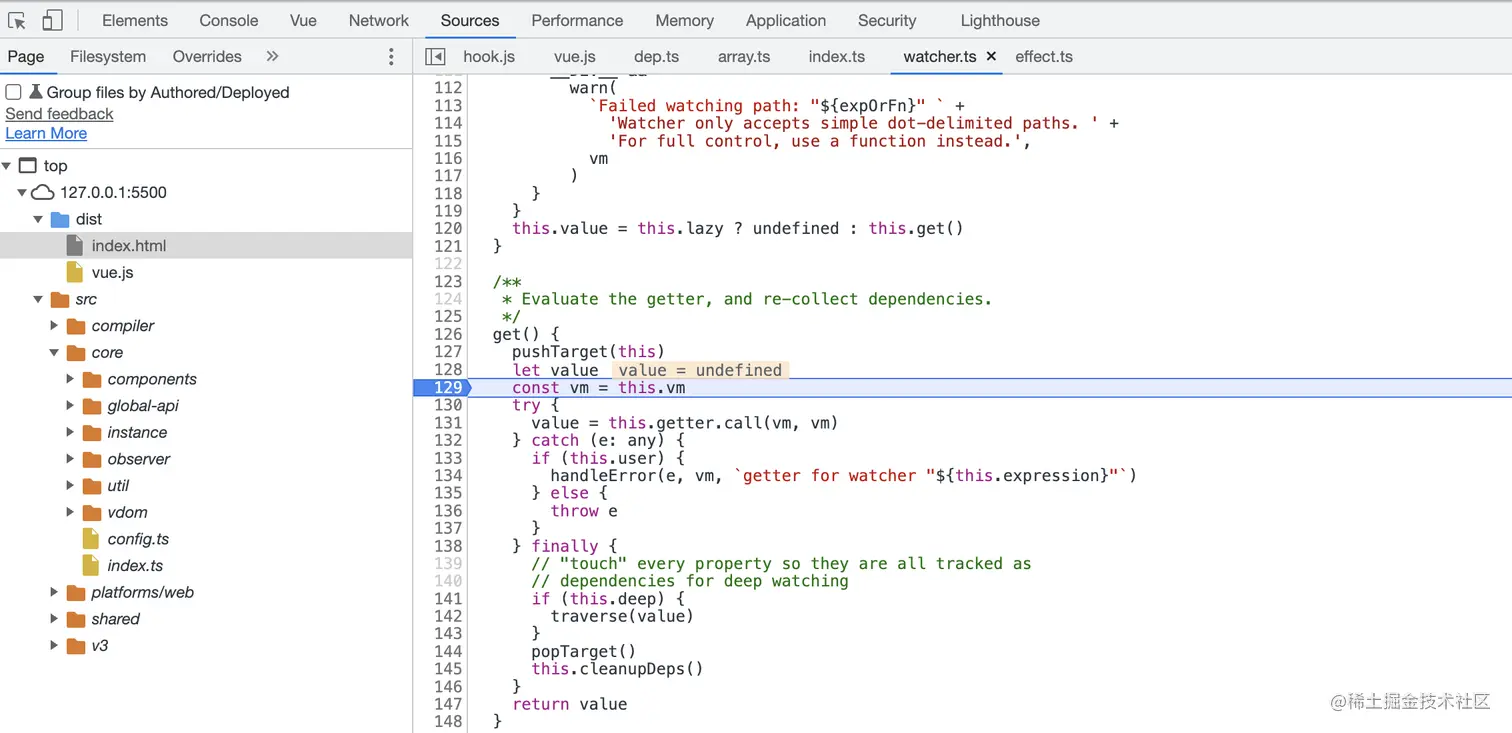The image size is (1512, 733).
Task: Click the pushTarget(this) code line
Action: pyautogui.click(x=589, y=352)
